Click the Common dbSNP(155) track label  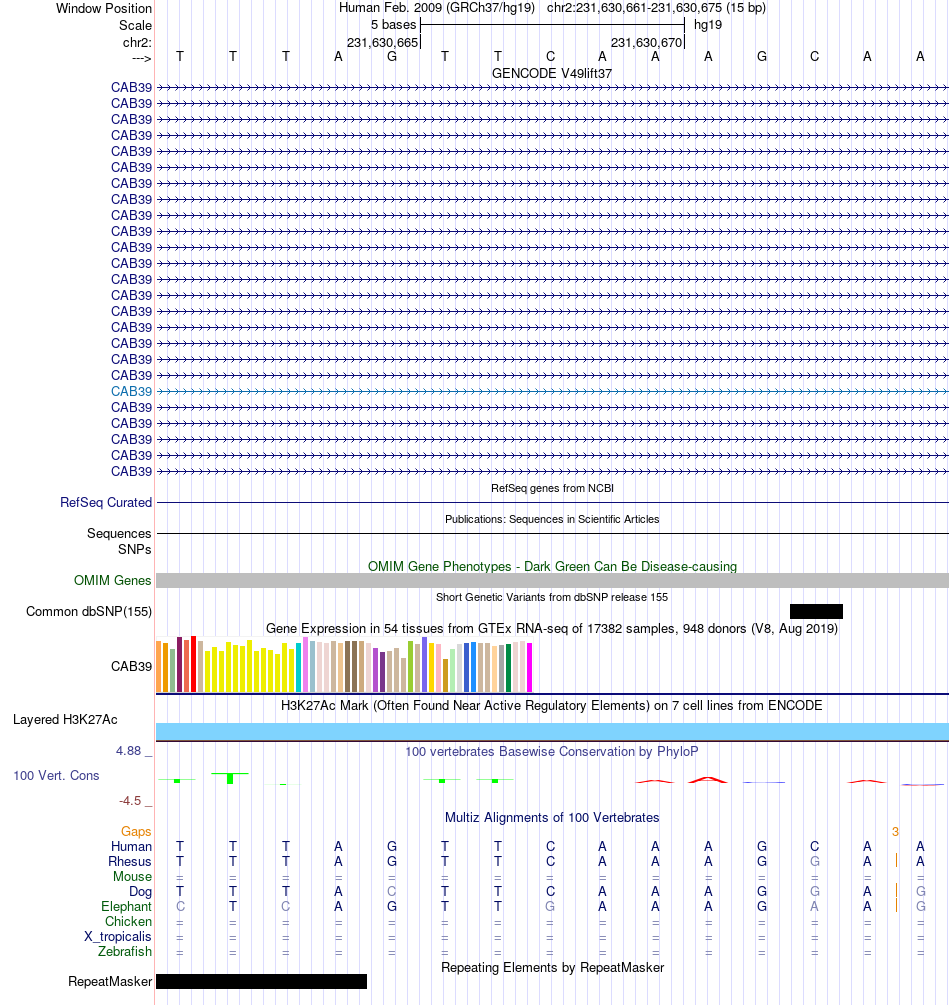click(88, 611)
